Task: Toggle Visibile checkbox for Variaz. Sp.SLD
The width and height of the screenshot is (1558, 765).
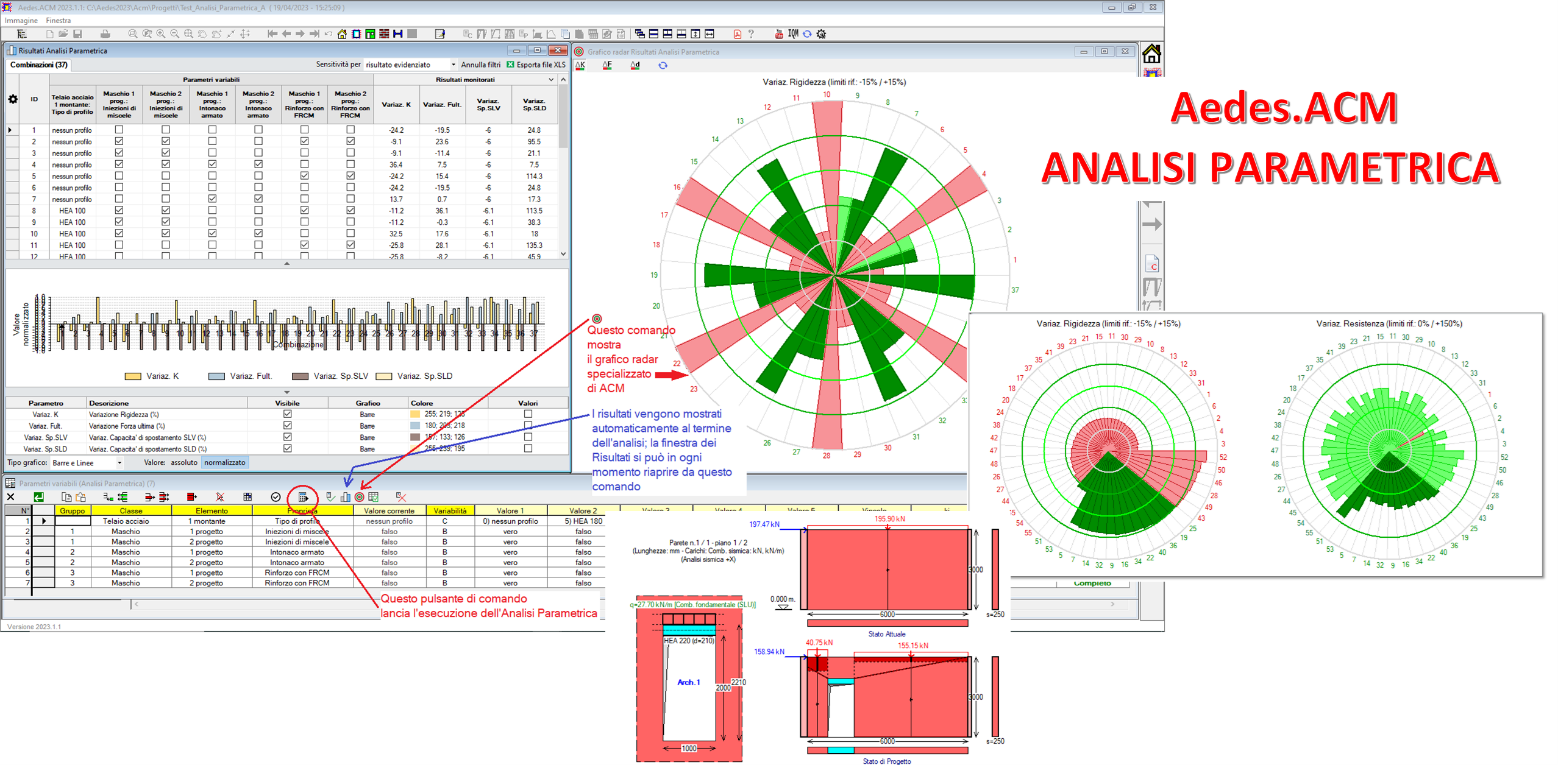Action: point(288,449)
